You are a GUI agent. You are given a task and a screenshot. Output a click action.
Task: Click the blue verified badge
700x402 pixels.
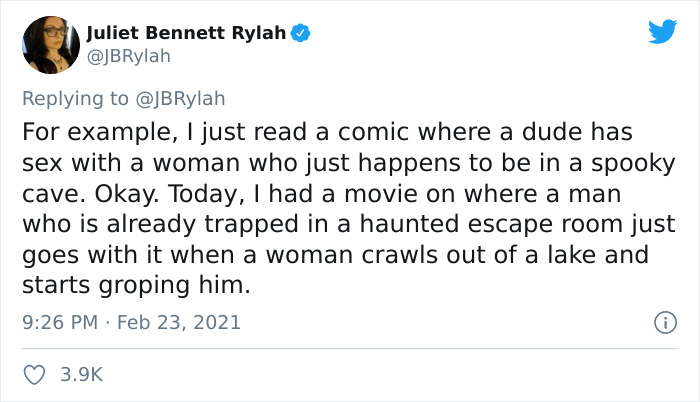[301, 33]
